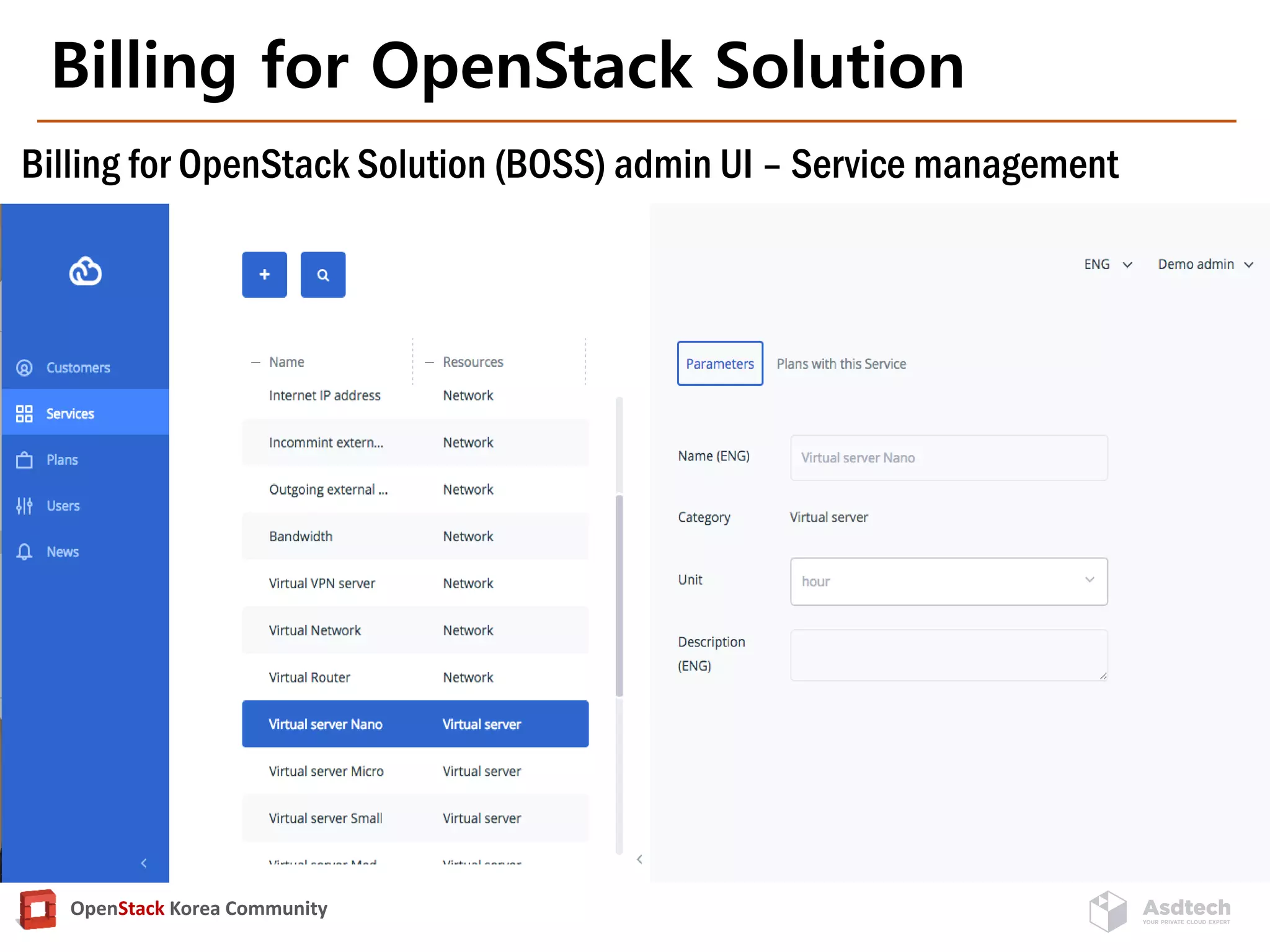Screen dimensions: 1270x952
Task: Select the Internet IP address row
Action: click(415, 395)
